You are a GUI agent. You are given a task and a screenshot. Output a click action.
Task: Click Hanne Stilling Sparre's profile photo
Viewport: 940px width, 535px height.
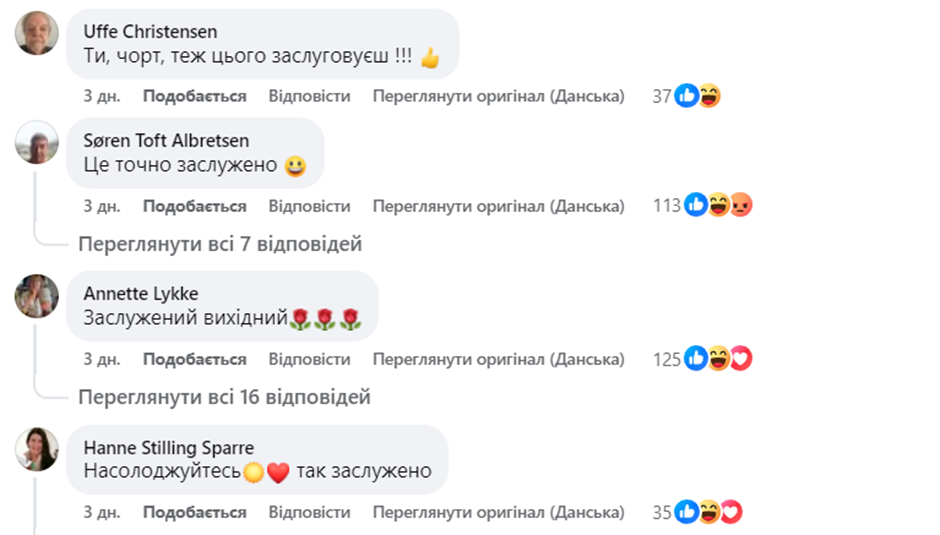(36, 448)
